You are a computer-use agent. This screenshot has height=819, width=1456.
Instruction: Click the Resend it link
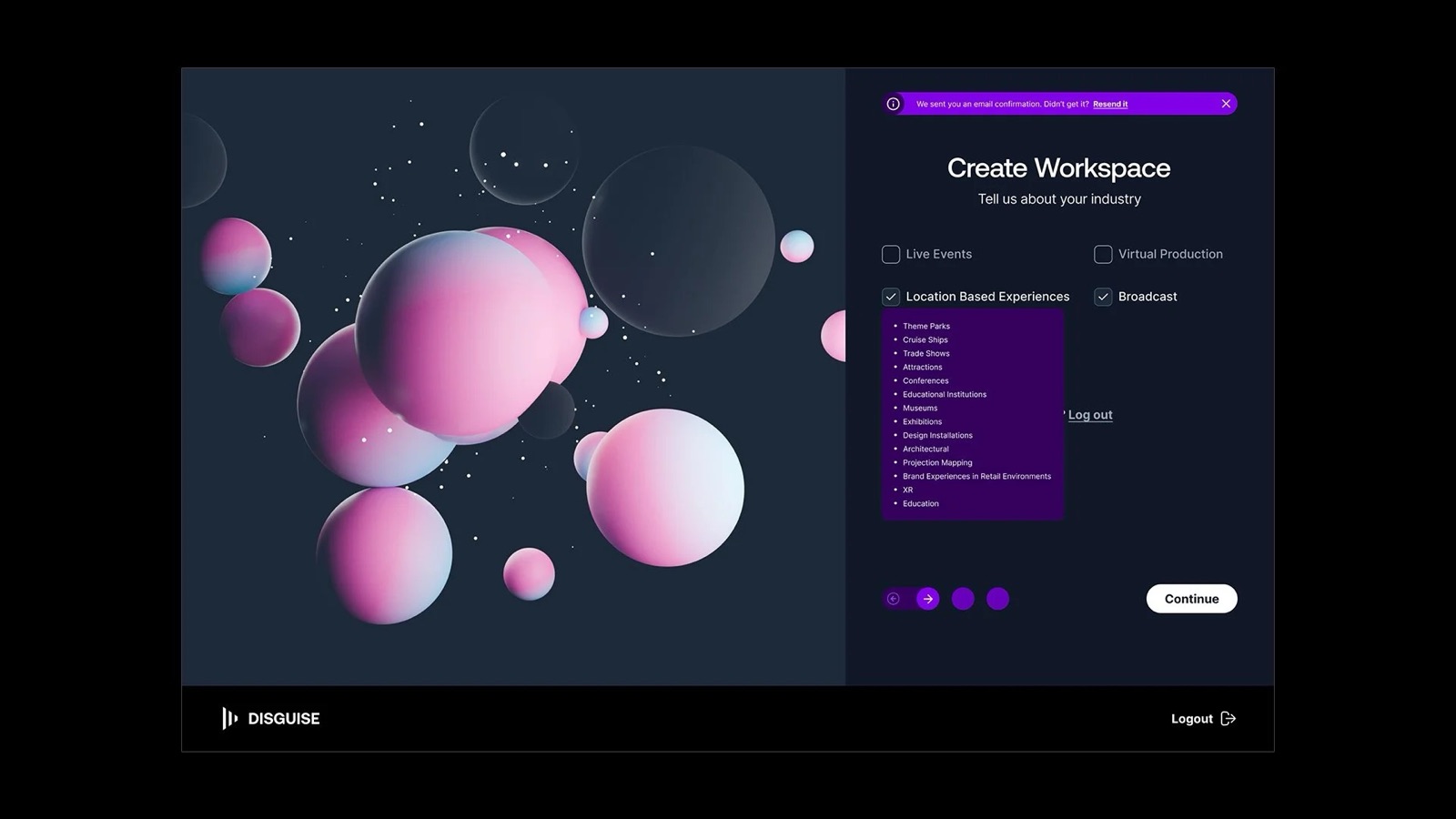tap(1110, 104)
